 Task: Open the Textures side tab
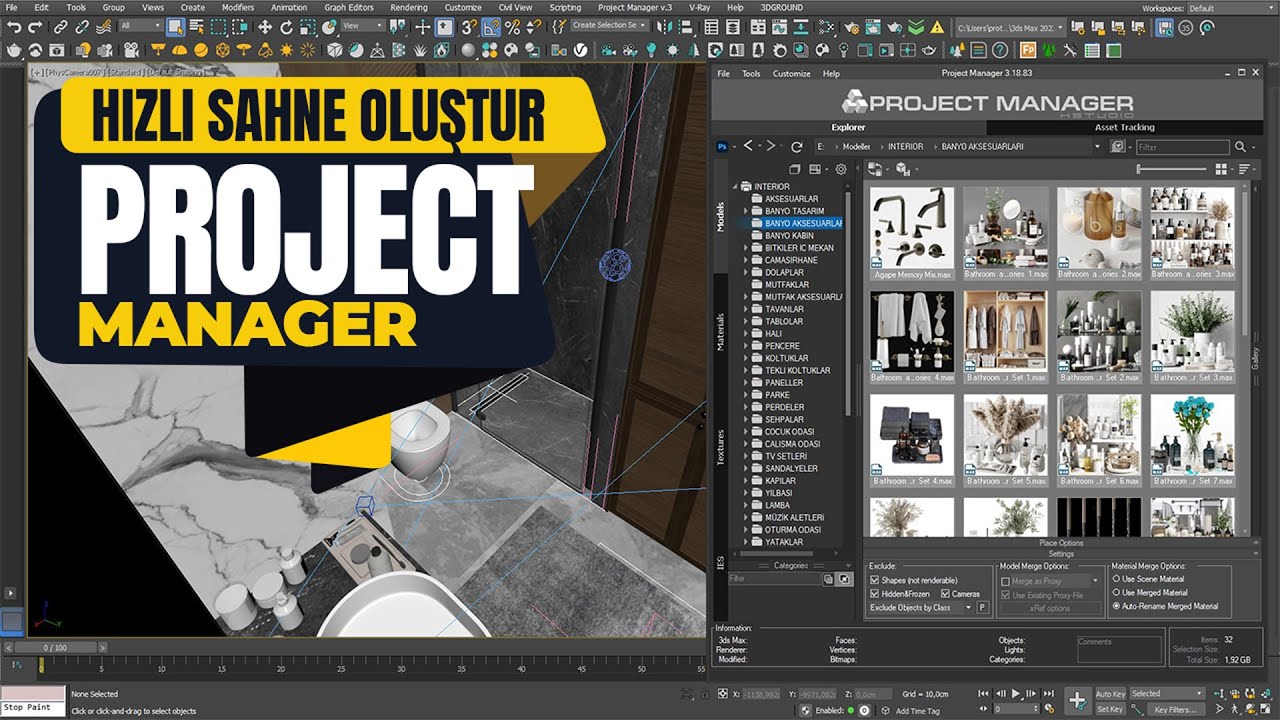pos(720,446)
